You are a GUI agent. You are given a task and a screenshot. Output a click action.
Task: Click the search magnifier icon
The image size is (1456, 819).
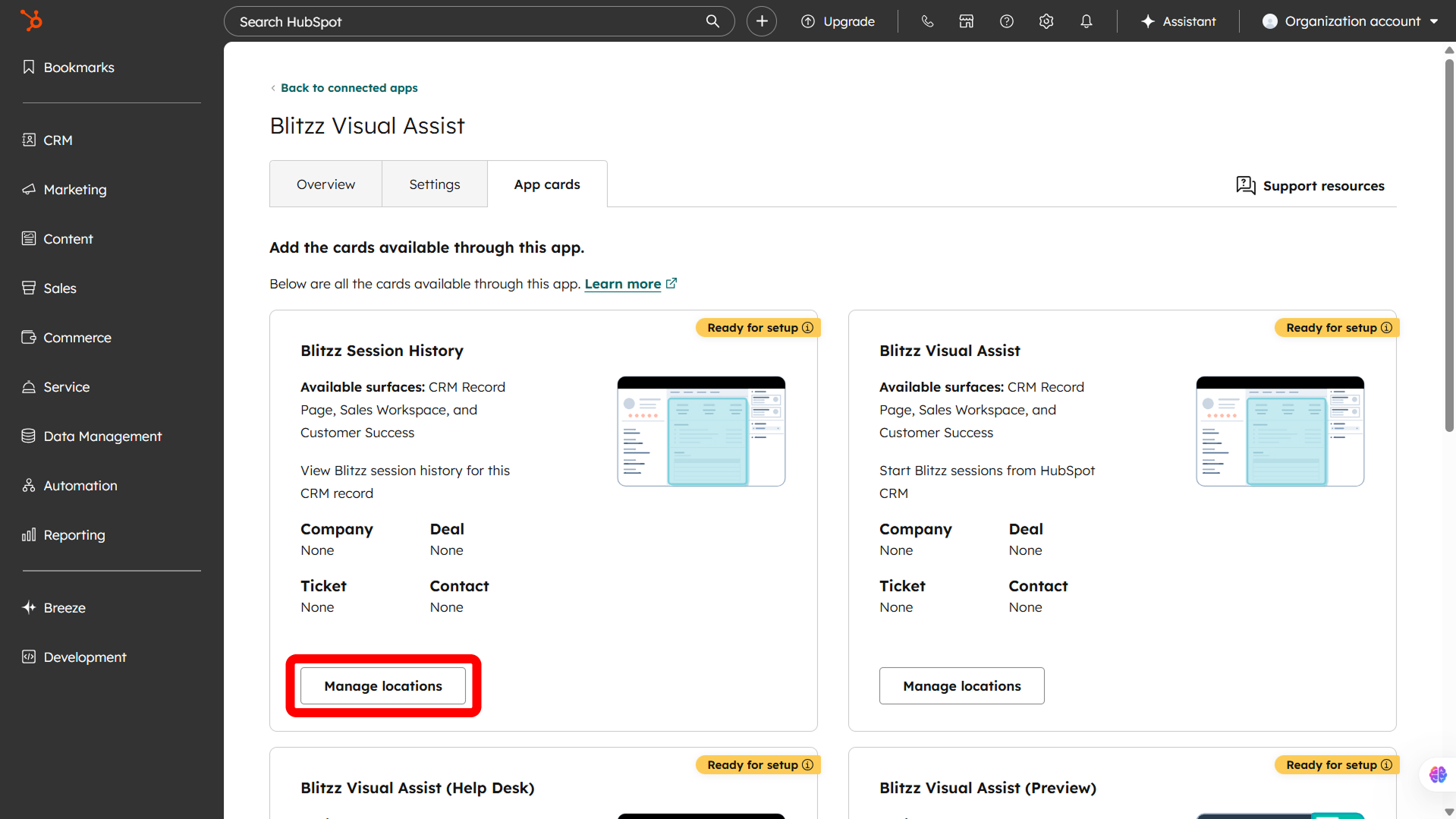point(712,21)
